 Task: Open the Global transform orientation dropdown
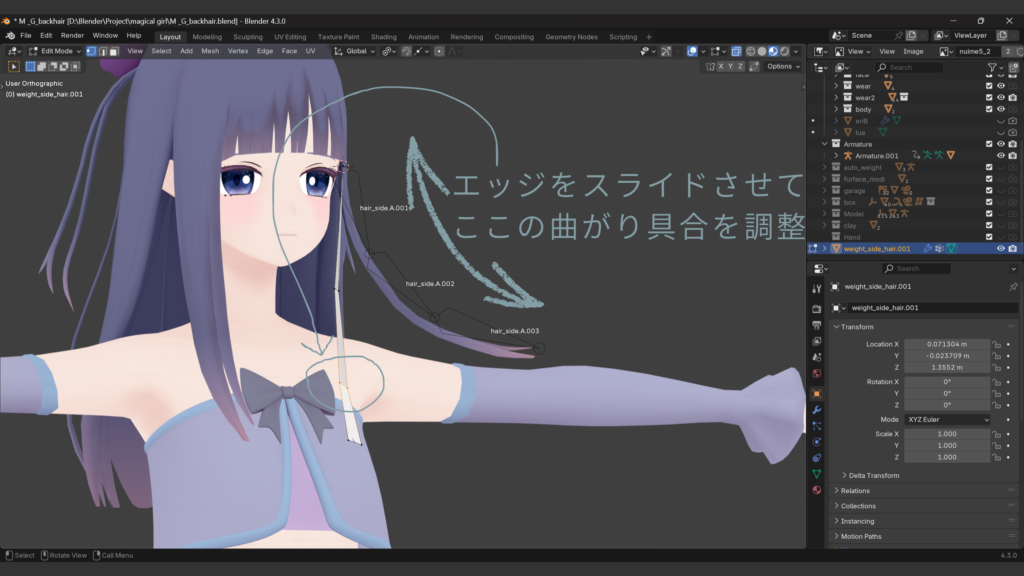click(x=355, y=51)
